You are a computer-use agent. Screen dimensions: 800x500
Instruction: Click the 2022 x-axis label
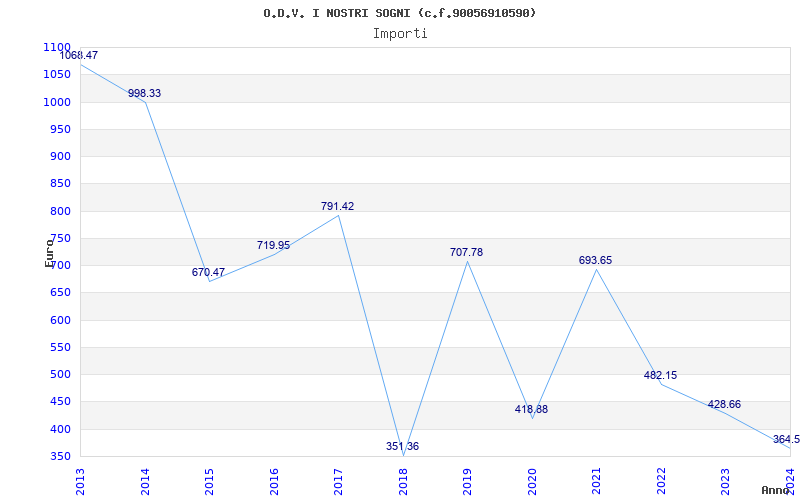tap(661, 482)
